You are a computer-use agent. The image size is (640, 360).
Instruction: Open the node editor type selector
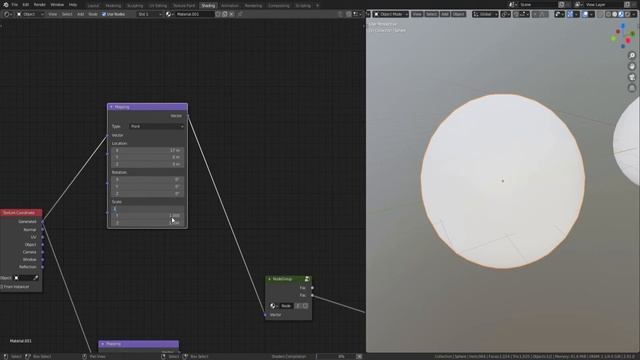click(8, 14)
